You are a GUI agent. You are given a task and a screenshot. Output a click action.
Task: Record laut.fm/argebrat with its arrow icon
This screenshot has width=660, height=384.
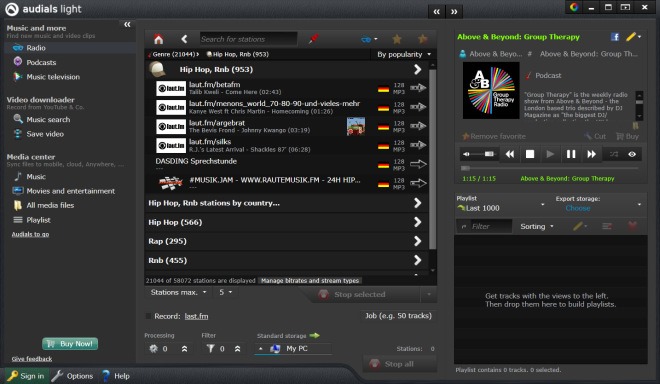pos(418,126)
